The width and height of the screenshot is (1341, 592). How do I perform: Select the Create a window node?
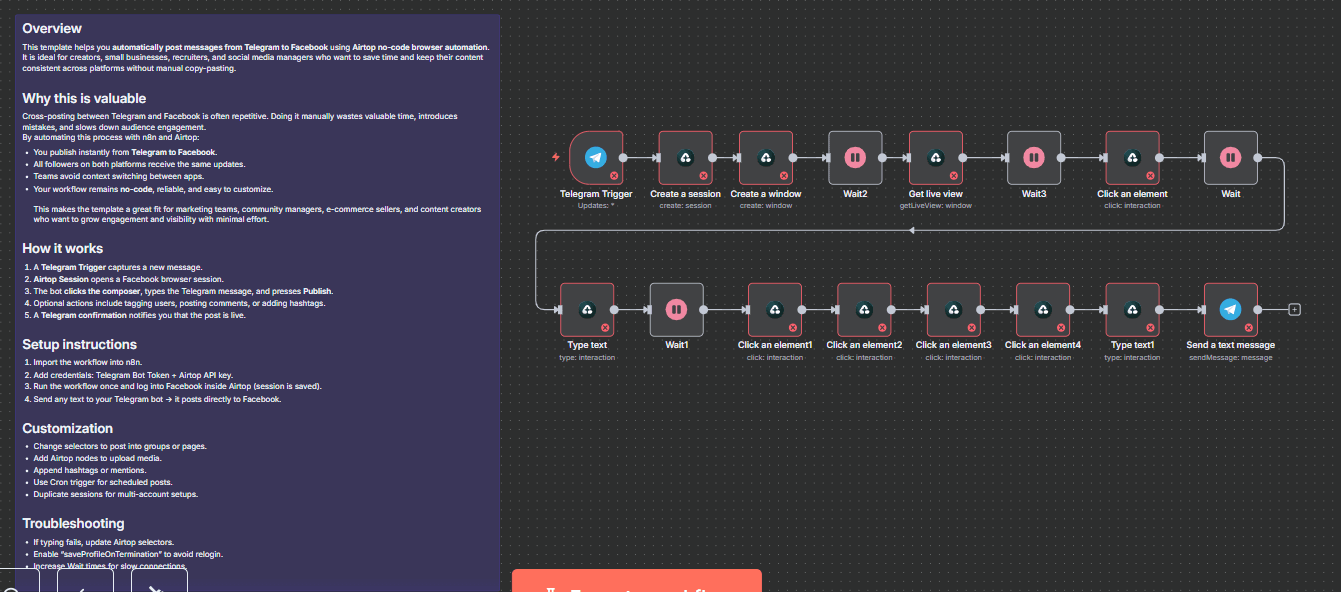click(x=765, y=157)
